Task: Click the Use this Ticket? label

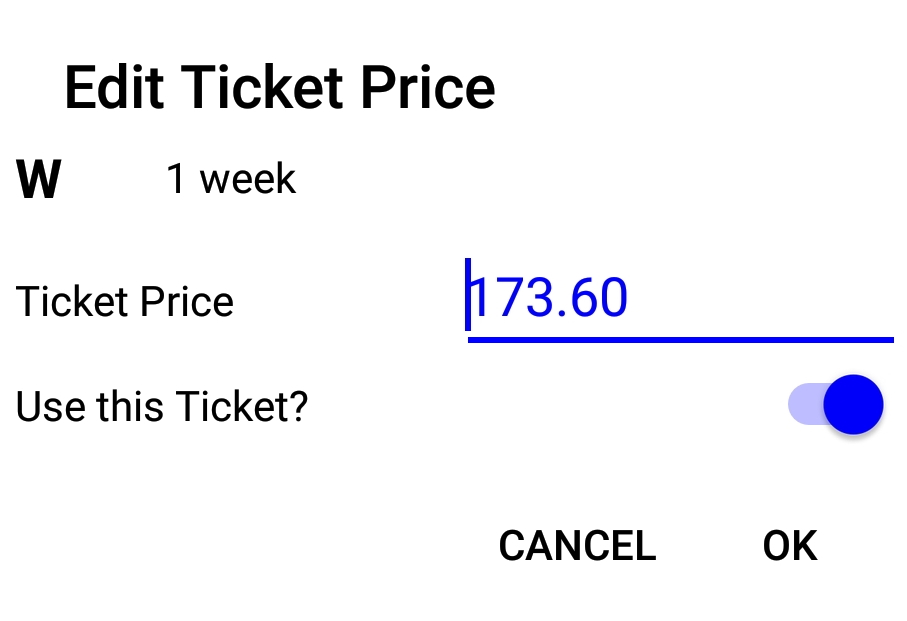Action: [161, 406]
